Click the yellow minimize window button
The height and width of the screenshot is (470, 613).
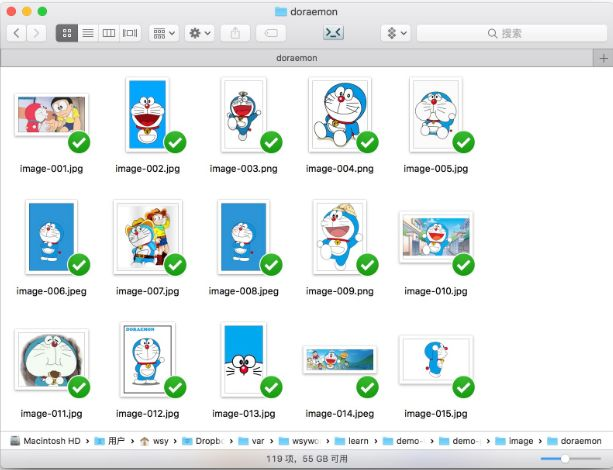click(x=27, y=11)
